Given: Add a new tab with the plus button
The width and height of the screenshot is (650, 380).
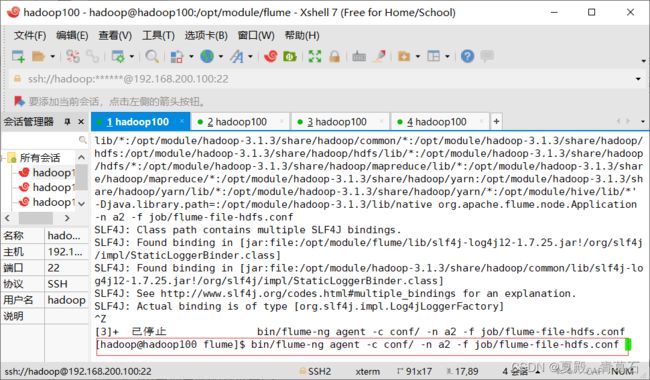Looking at the screenshot, I should pyautogui.click(x=496, y=121).
